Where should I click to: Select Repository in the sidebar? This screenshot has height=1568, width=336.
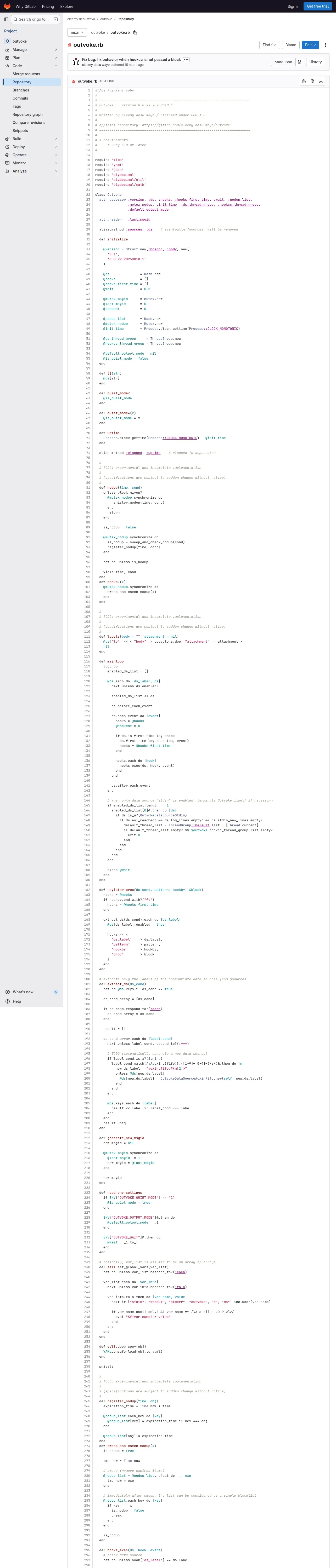pos(31,82)
